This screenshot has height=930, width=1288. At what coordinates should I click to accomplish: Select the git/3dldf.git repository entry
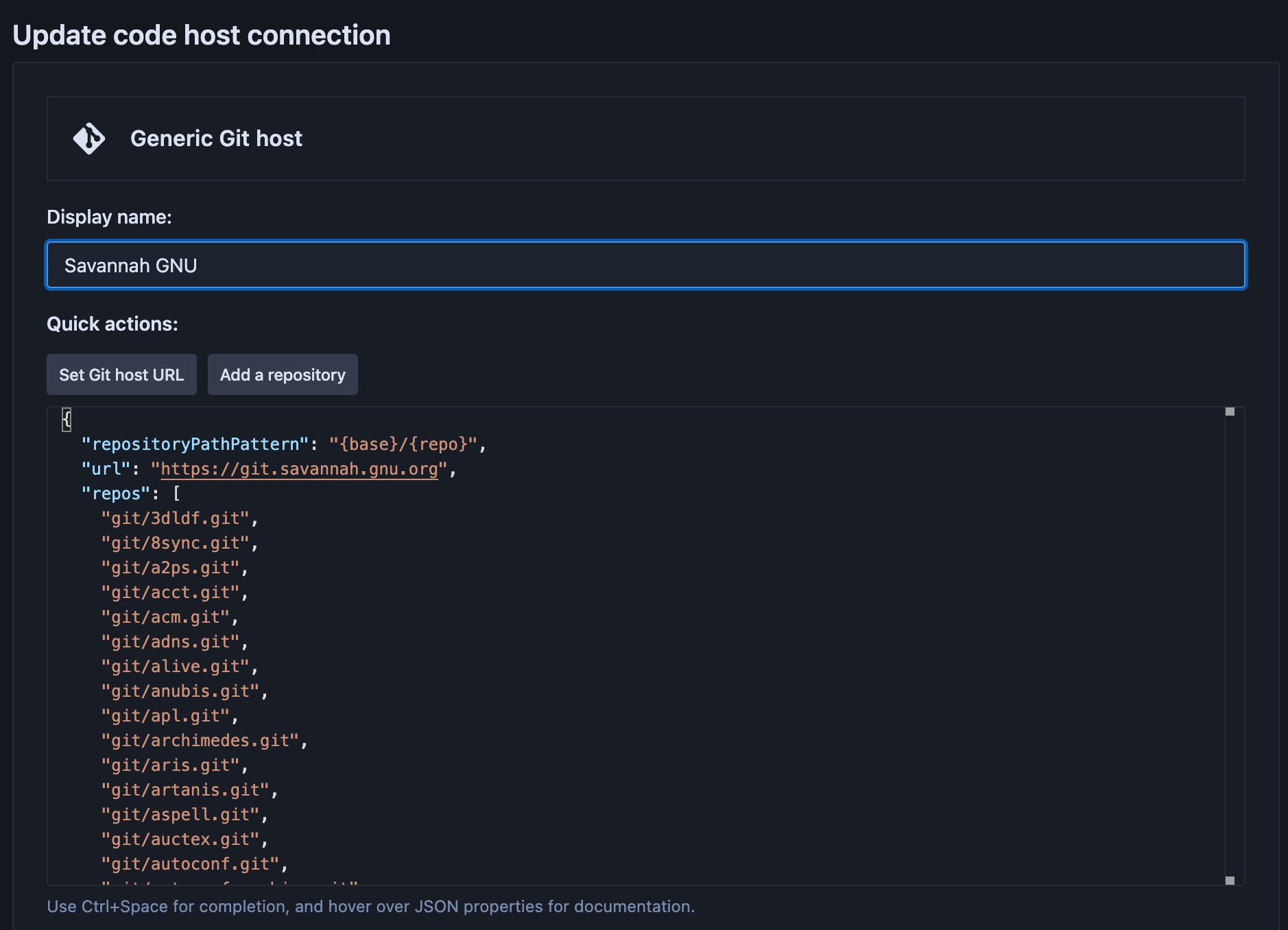click(176, 518)
